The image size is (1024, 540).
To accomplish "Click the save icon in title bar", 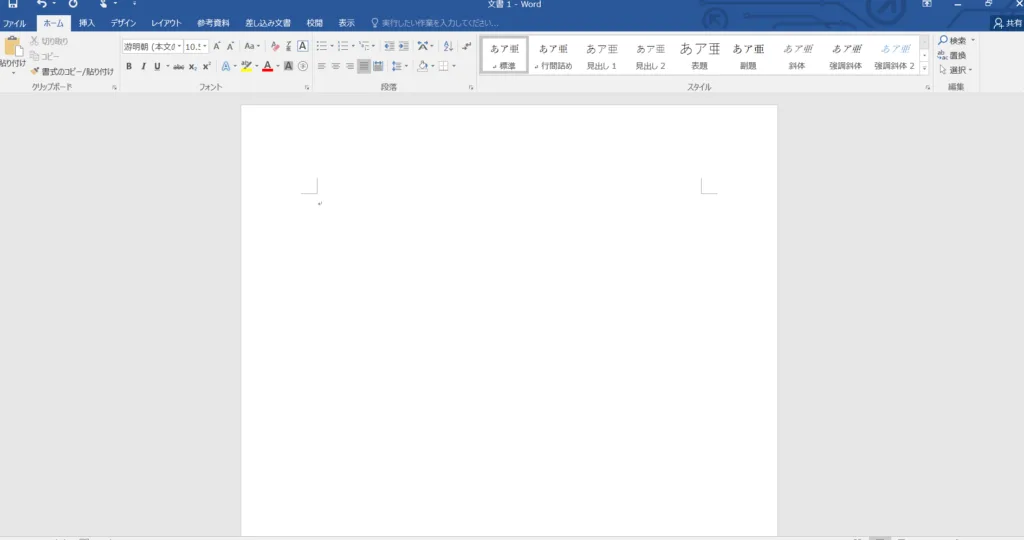I will [x=13, y=5].
